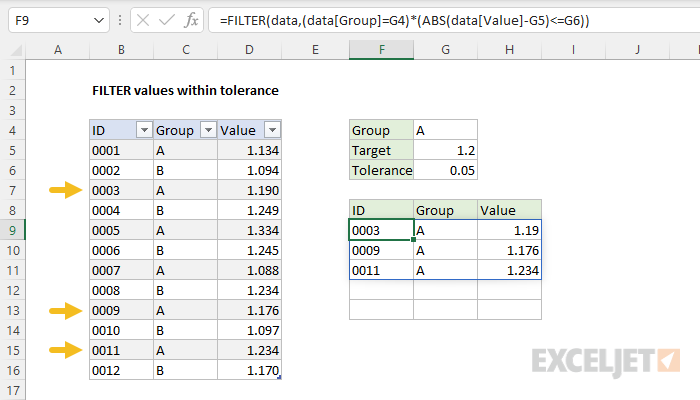This screenshot has width=700, height=400.
Task: Click the formula bar options dots
Action: 120,21
